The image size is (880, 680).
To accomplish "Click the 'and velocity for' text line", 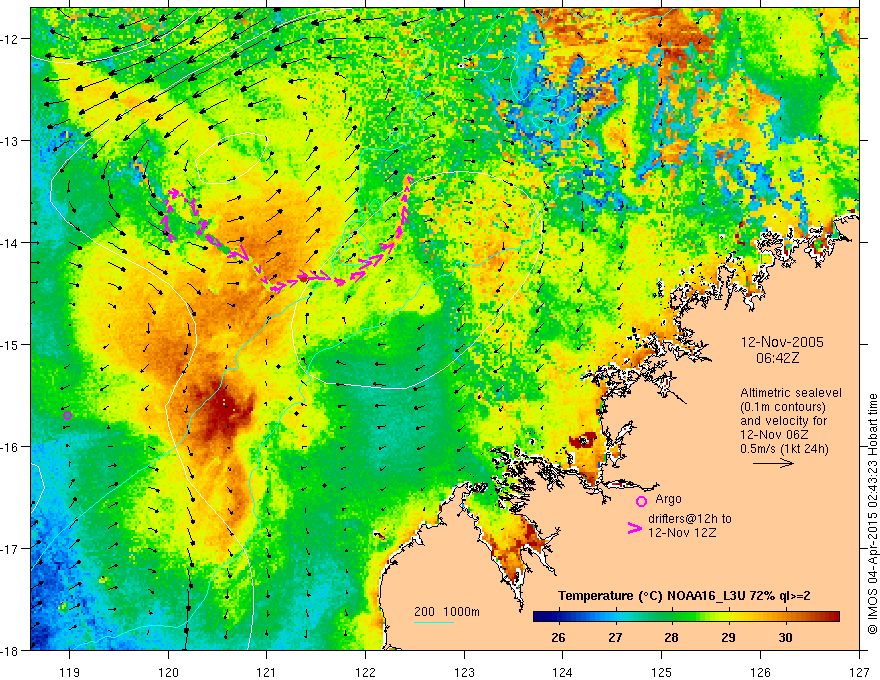I will [x=783, y=421].
